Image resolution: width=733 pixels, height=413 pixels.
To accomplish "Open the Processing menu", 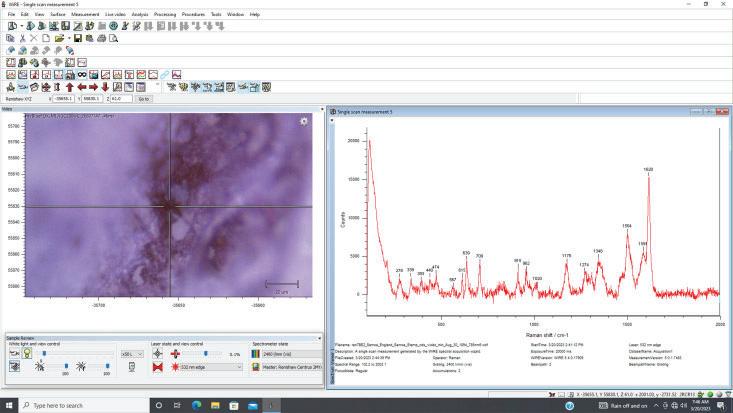I will 165,14.
